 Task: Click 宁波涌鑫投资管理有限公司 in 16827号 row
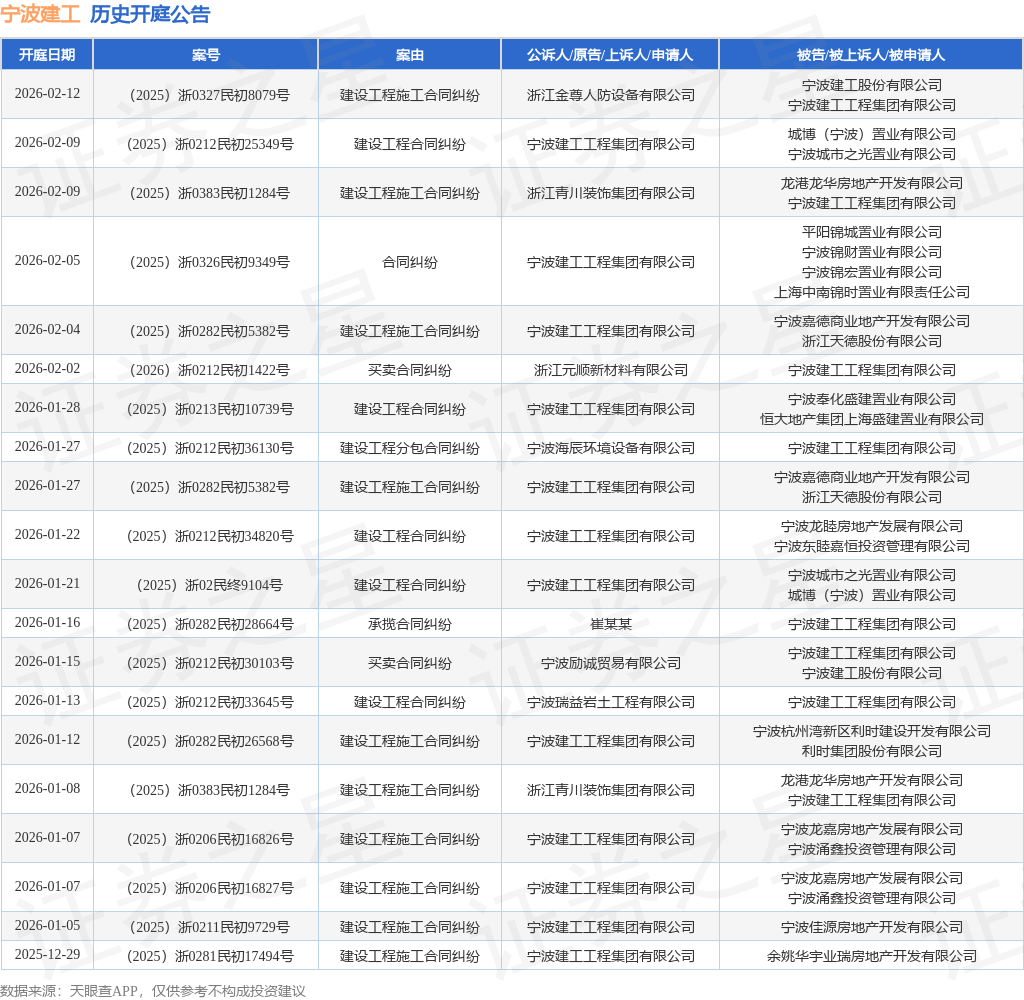point(872,899)
